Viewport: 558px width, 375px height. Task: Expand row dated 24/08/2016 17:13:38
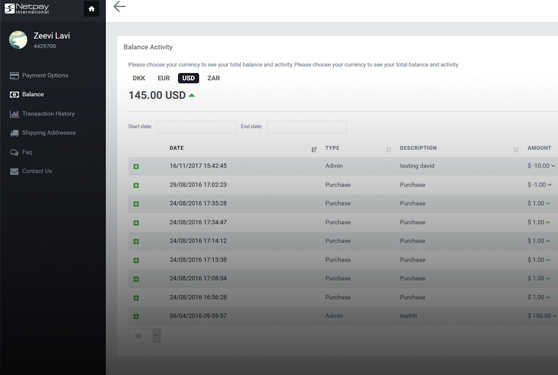[136, 260]
